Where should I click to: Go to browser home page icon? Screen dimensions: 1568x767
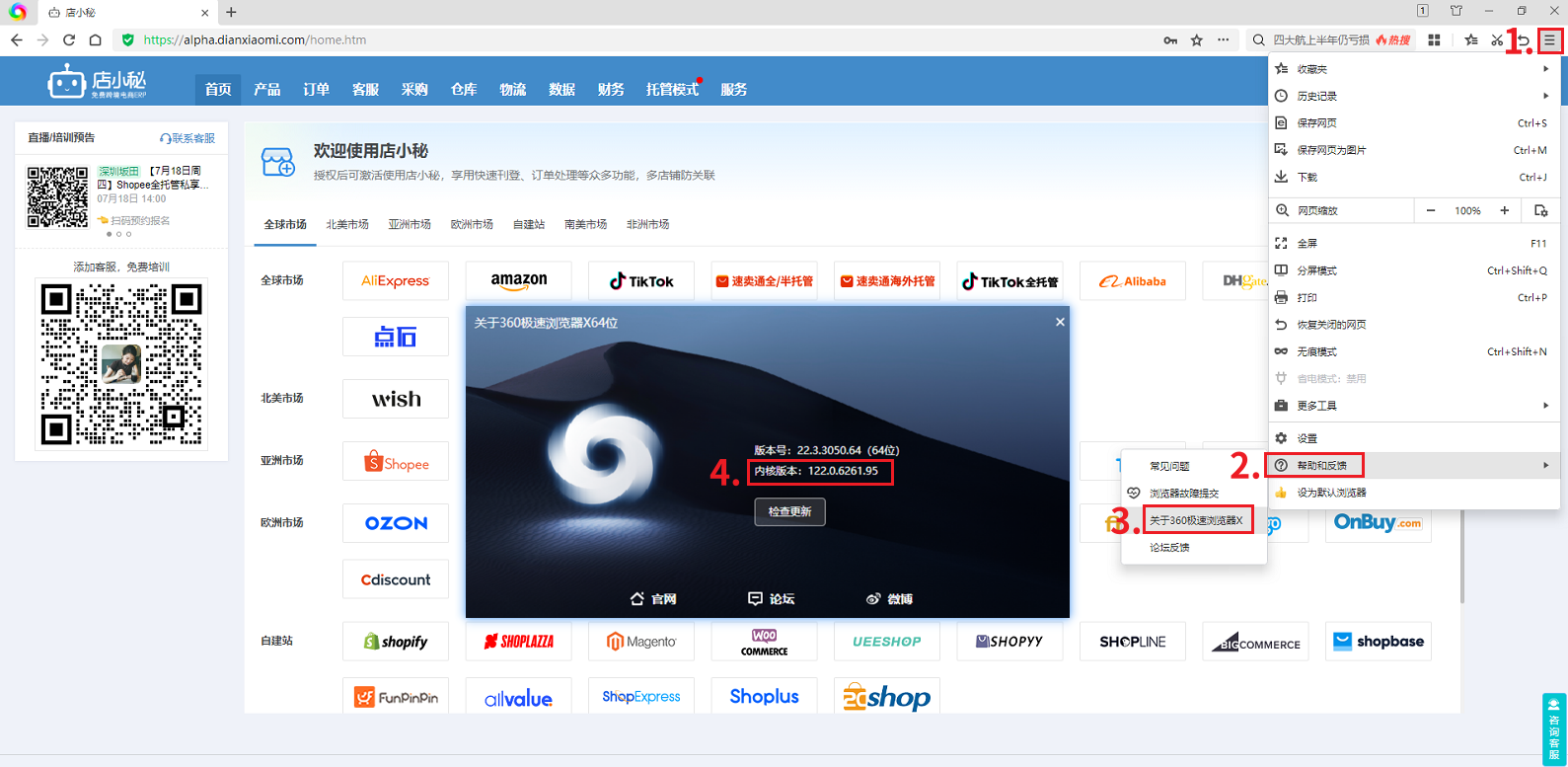[95, 40]
